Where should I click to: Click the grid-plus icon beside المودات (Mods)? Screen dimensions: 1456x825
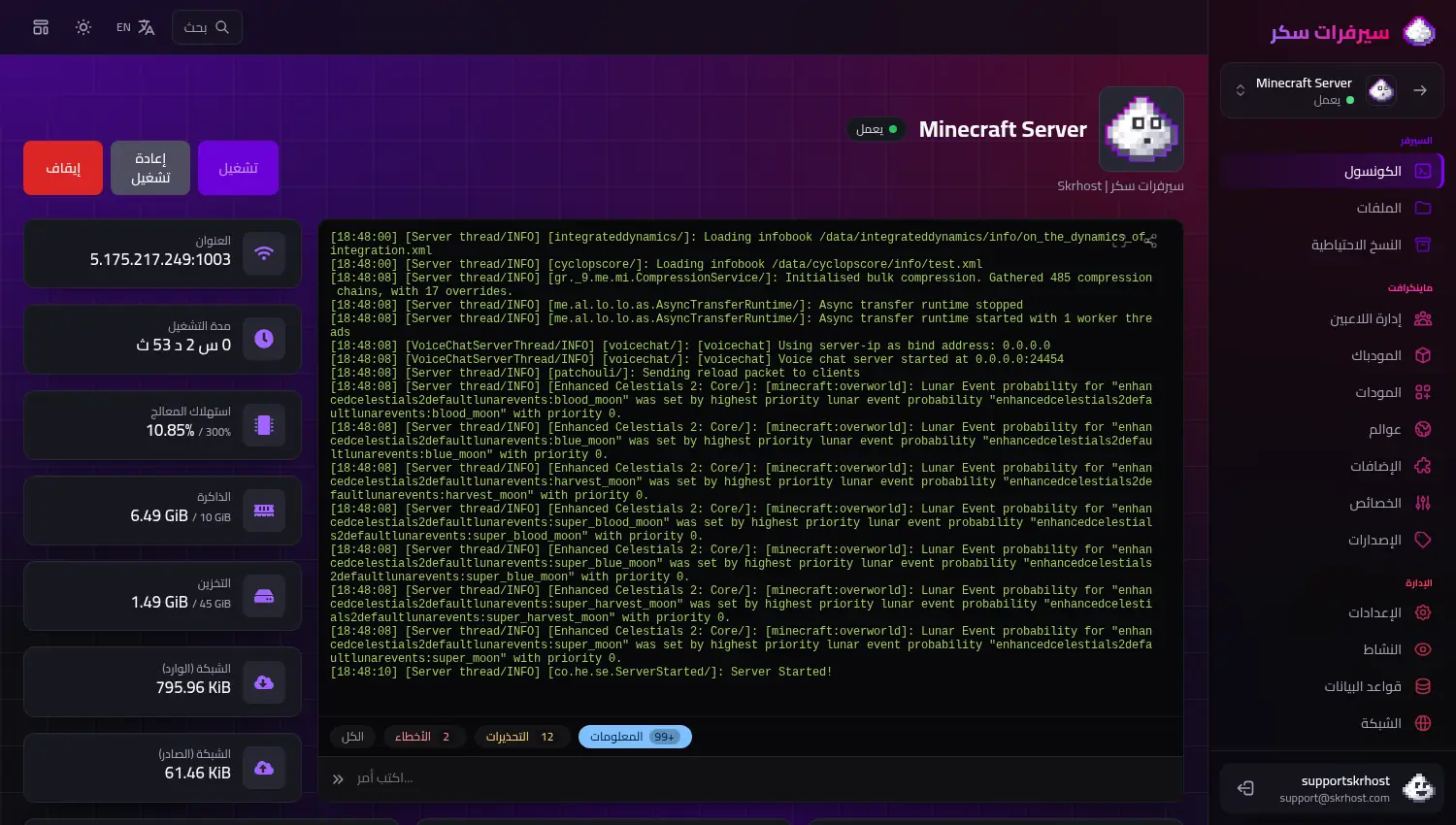1423,392
